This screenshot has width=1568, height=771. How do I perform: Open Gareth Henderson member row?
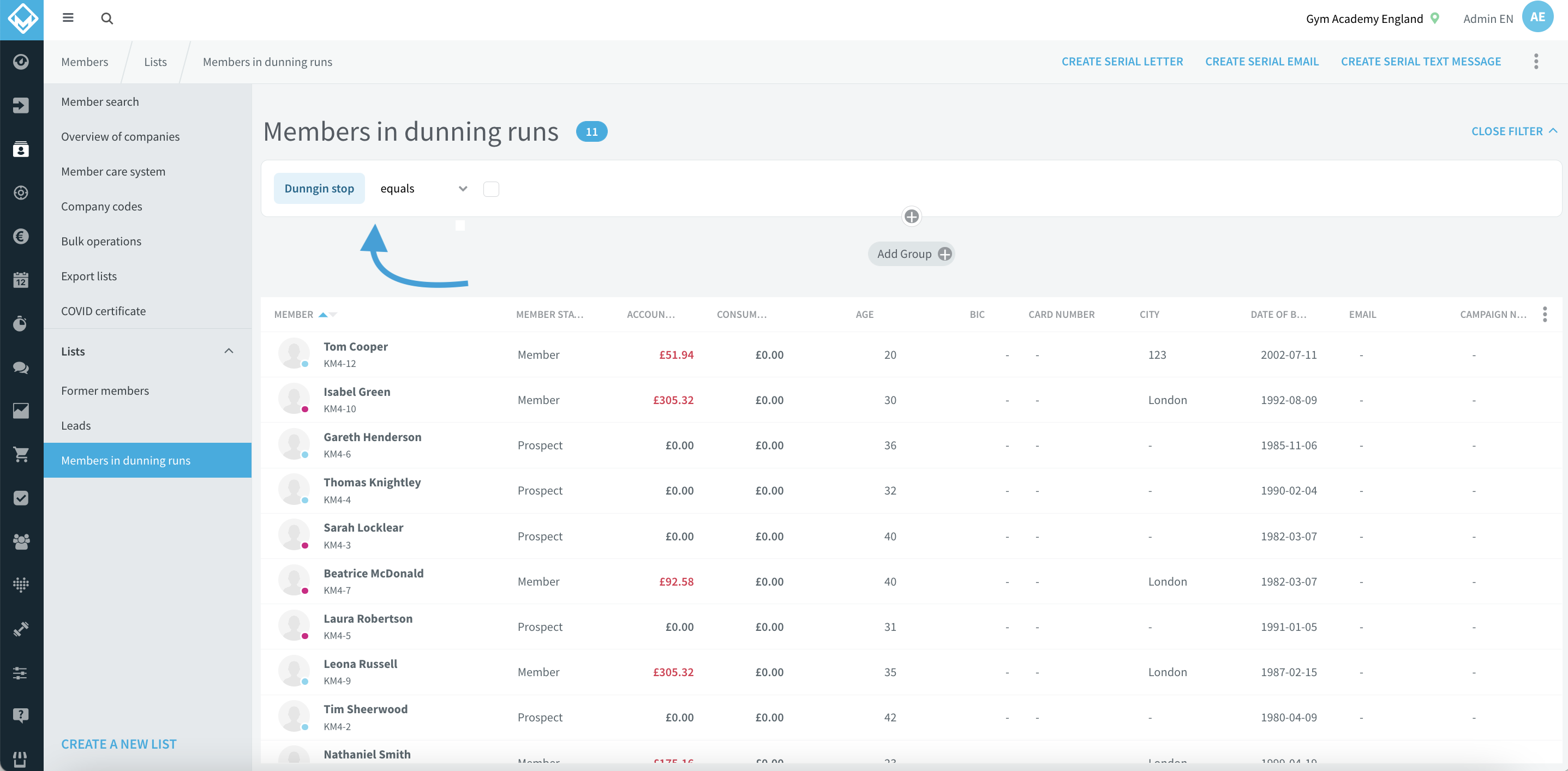click(911, 445)
